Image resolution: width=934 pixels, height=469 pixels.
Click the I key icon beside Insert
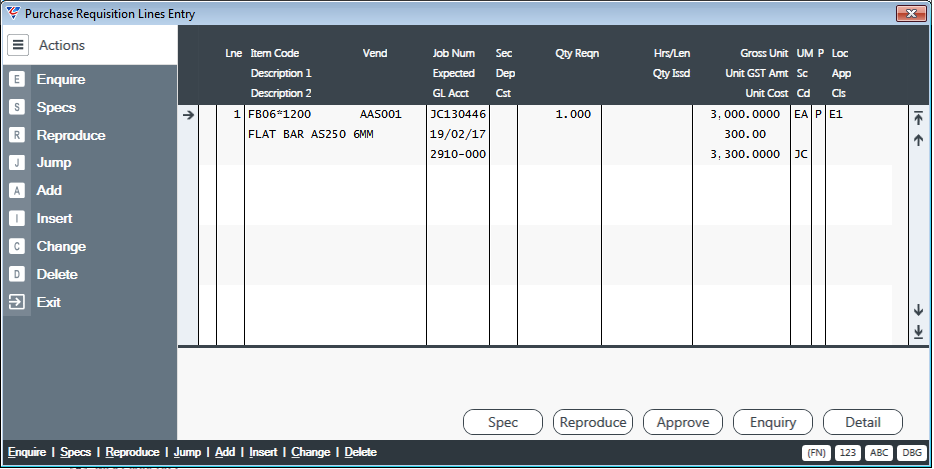pos(17,219)
